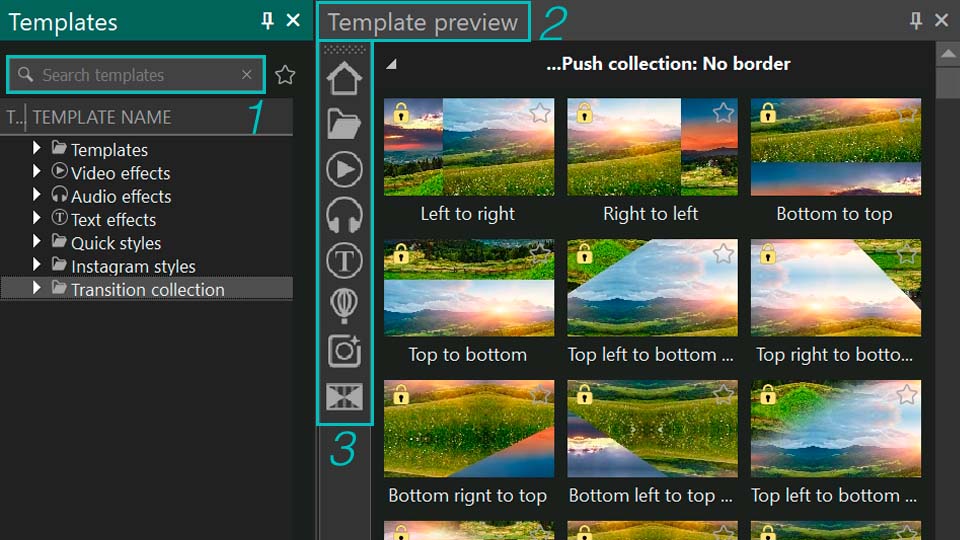Click the Template preview panel title

[423, 22]
